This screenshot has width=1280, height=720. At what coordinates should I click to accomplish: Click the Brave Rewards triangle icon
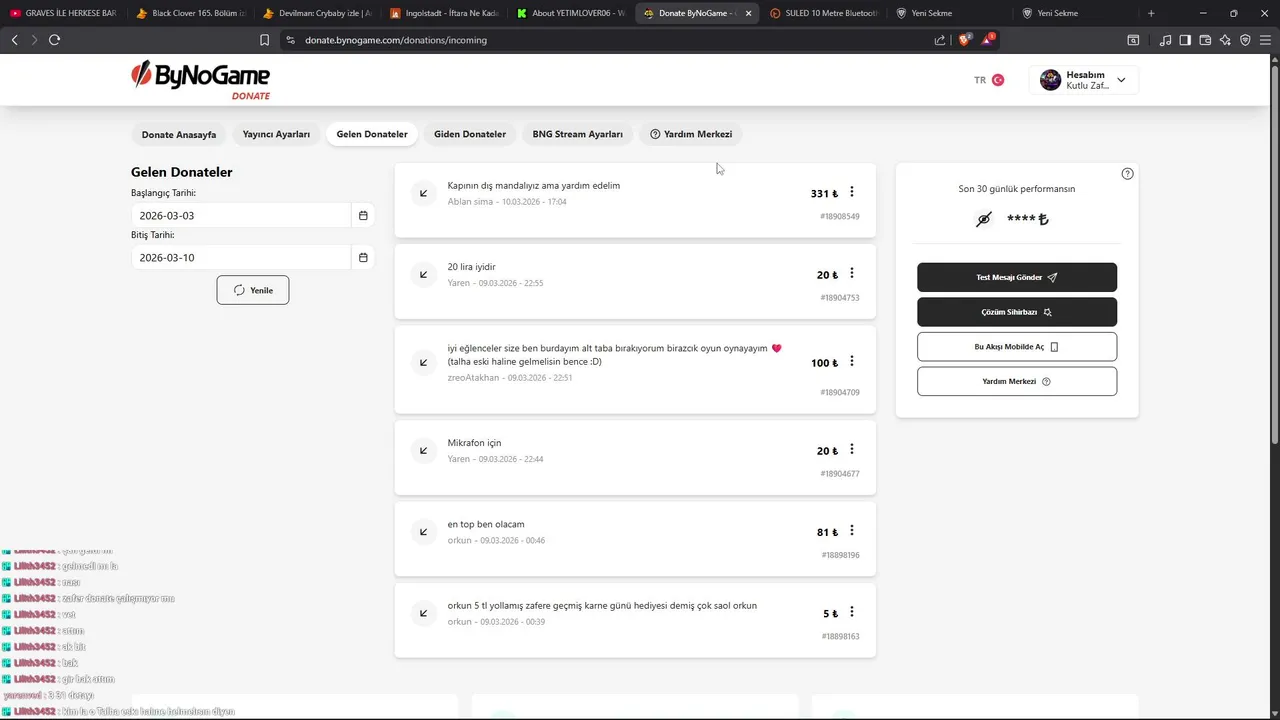tap(988, 40)
